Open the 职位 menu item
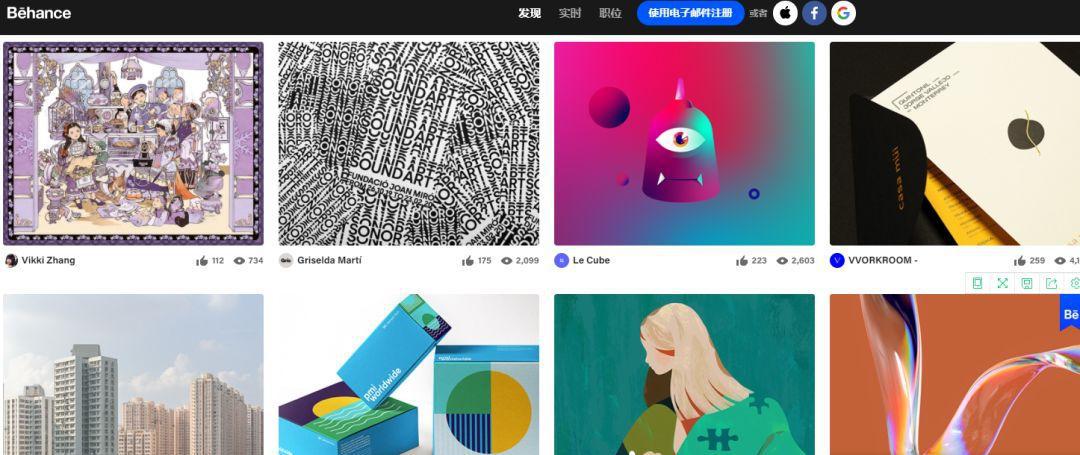The image size is (1080, 455). [x=610, y=13]
